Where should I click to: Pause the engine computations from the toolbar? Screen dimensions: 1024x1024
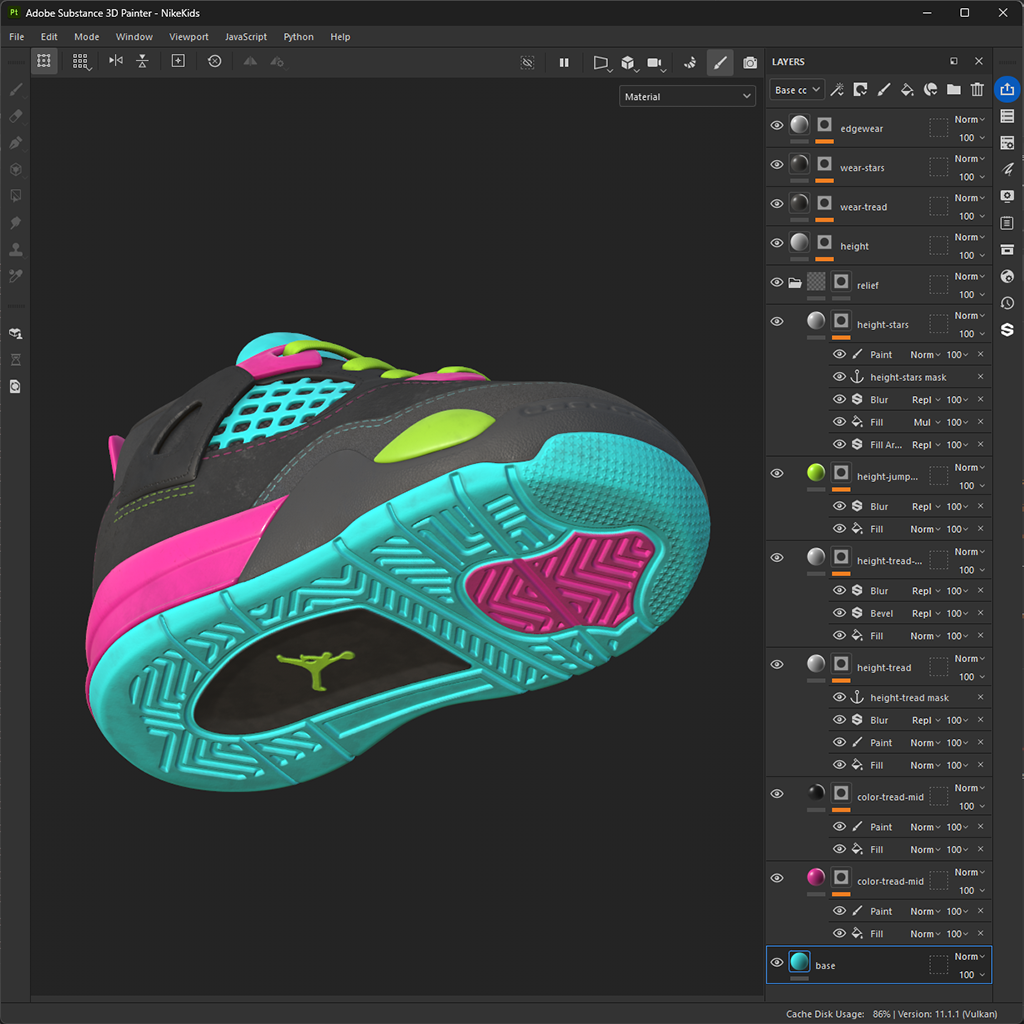pyautogui.click(x=564, y=62)
